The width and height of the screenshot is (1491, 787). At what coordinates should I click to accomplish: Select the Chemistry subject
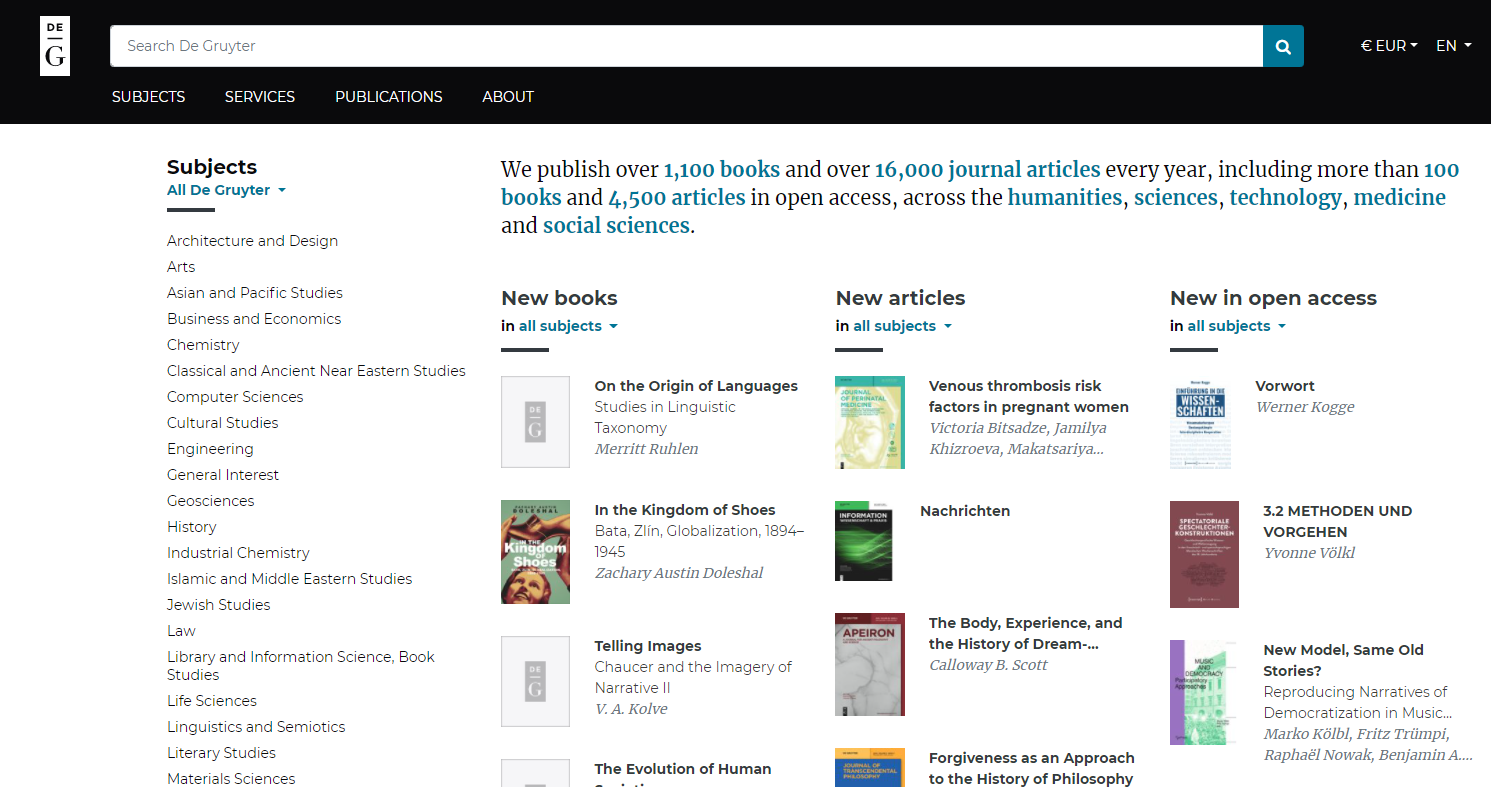click(x=203, y=345)
